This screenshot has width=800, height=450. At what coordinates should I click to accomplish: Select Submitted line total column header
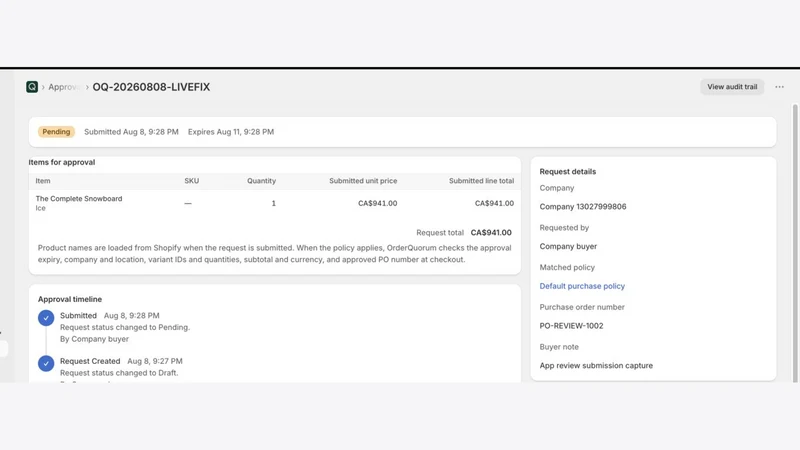coord(481,181)
